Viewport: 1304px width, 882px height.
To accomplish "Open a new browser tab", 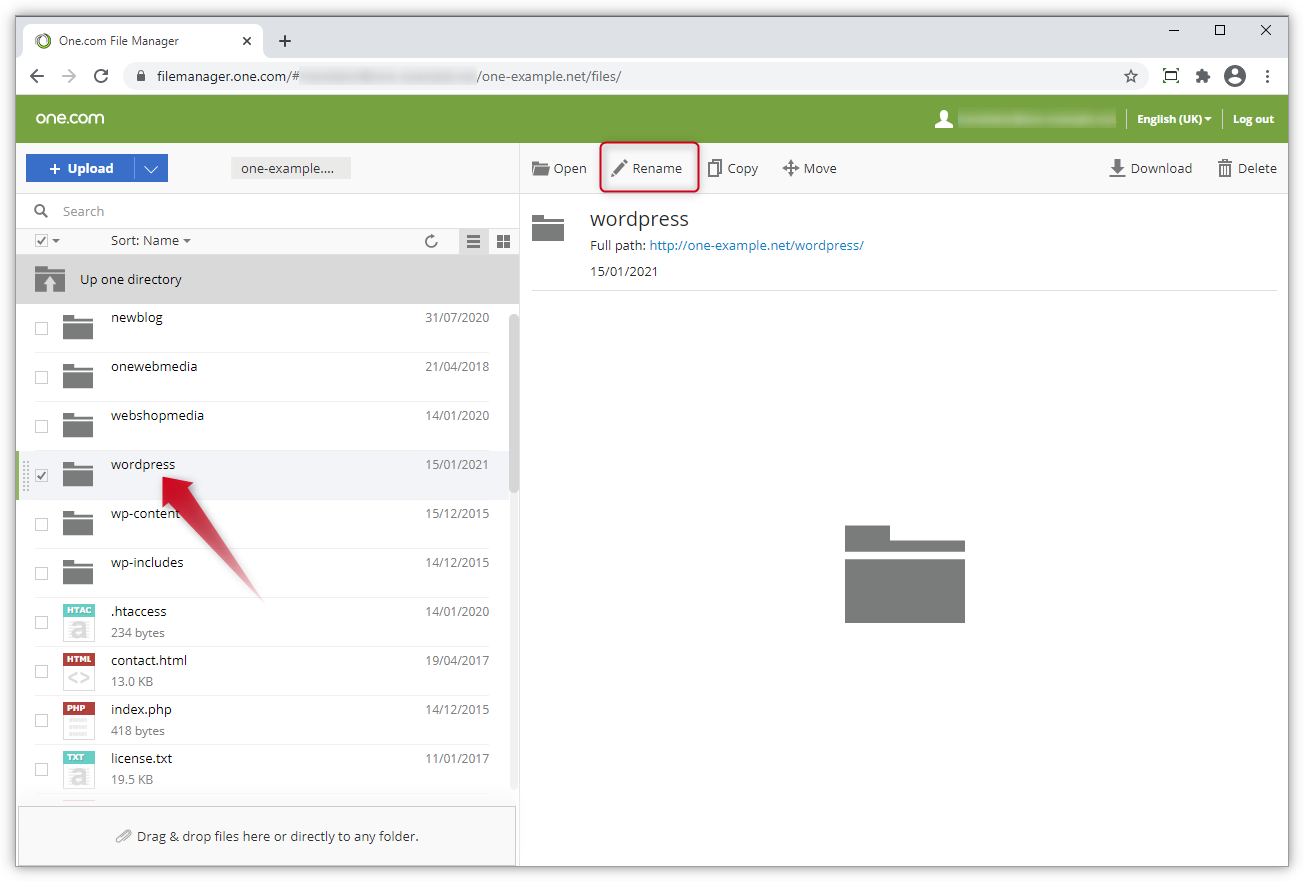I will coord(285,41).
